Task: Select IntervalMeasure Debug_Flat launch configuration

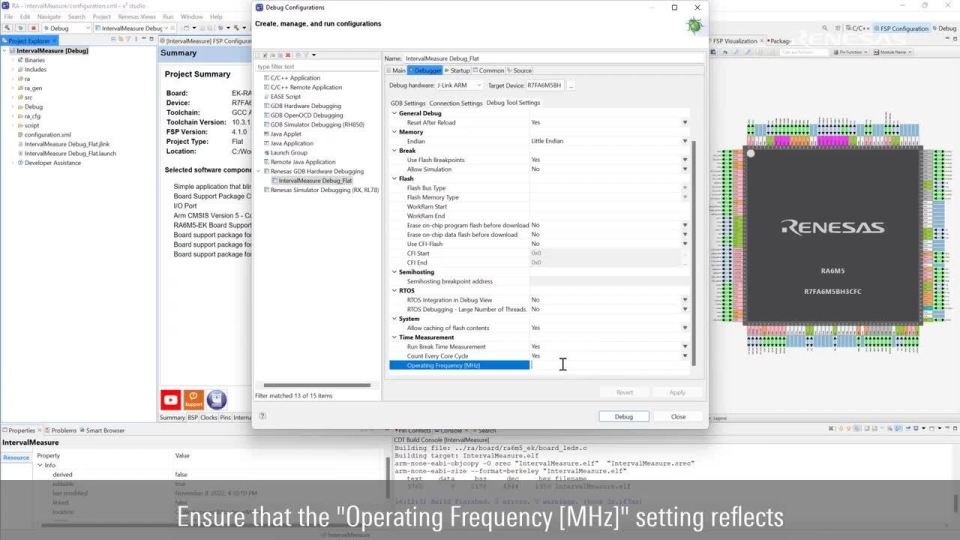Action: click(315, 180)
